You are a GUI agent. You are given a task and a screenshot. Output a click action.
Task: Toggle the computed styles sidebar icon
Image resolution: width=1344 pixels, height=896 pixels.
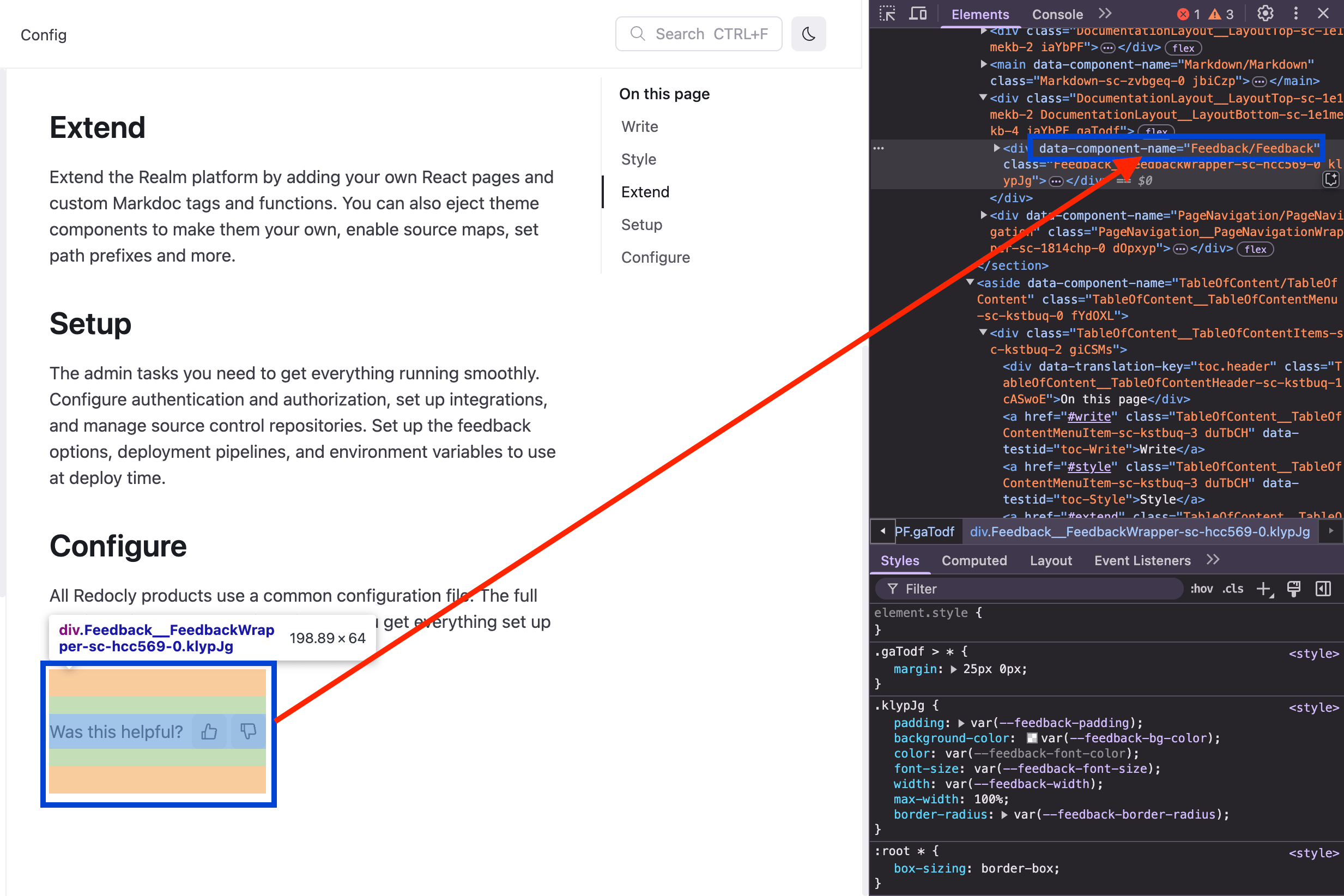click(x=1323, y=589)
